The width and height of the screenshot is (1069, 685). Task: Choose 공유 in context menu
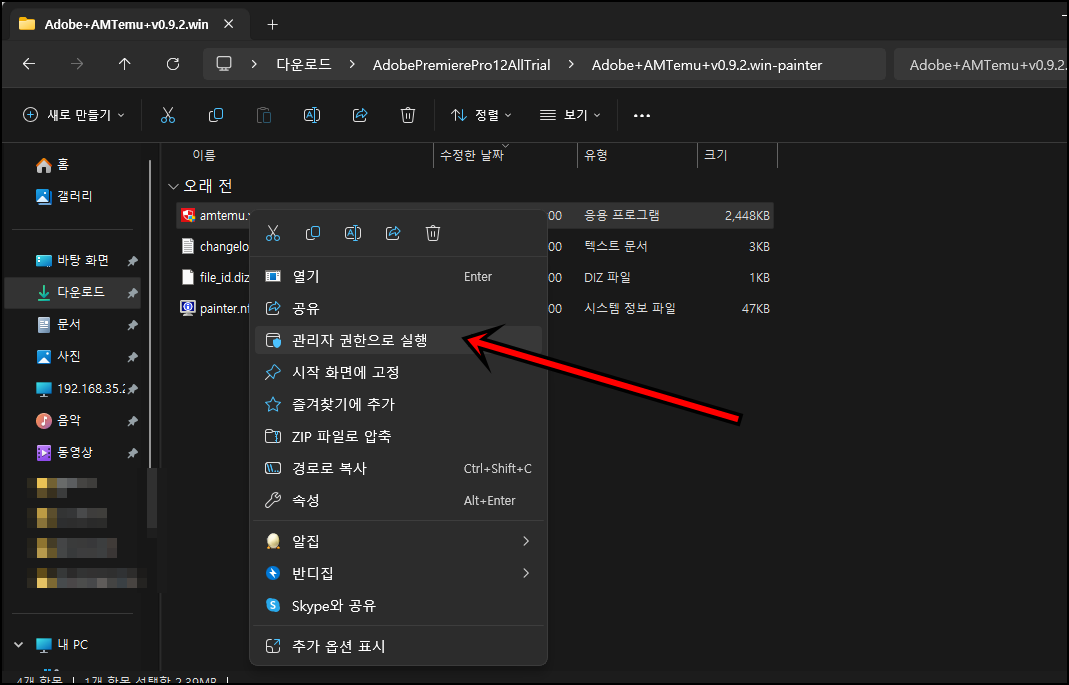[x=399, y=308]
